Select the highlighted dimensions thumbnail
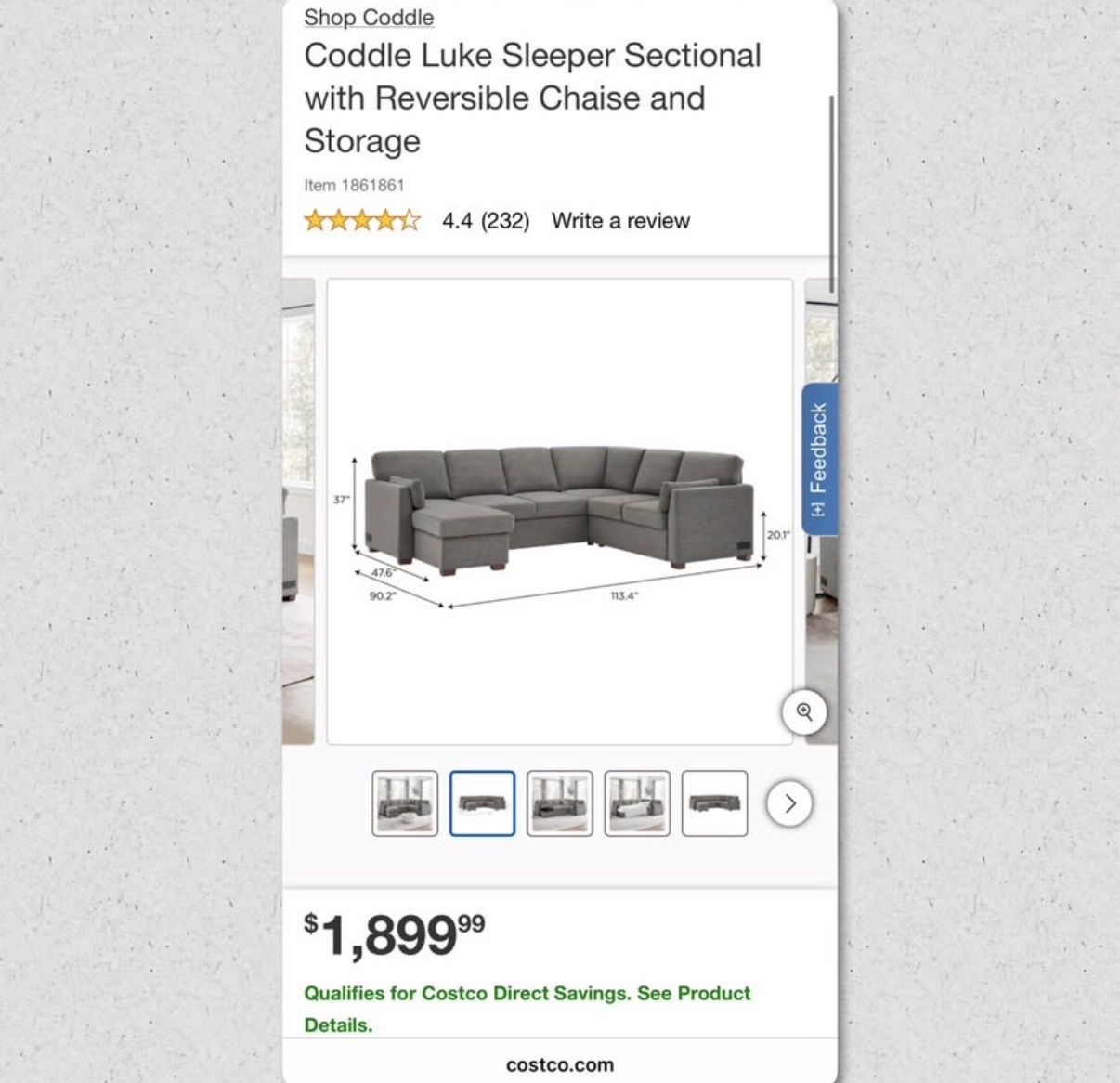The width and height of the screenshot is (1120, 1083). point(482,803)
